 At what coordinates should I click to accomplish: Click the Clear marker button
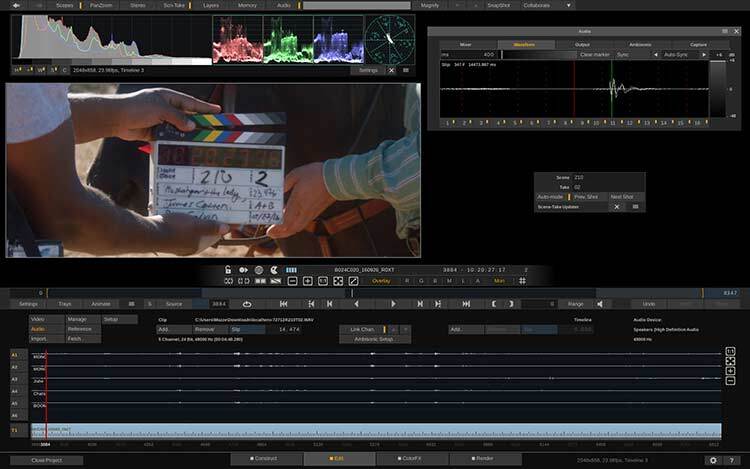[594, 54]
